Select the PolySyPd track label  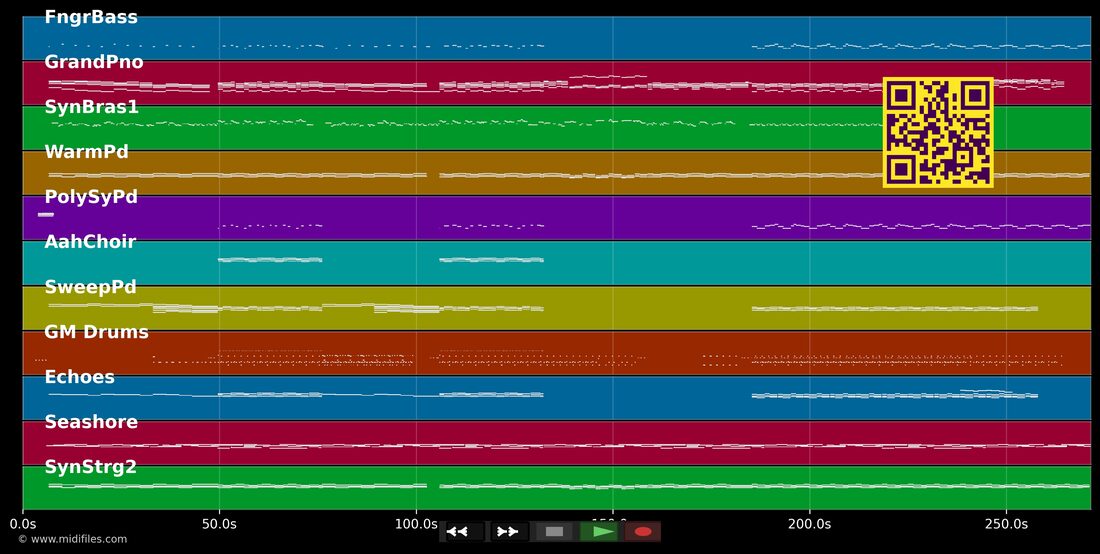[91, 197]
